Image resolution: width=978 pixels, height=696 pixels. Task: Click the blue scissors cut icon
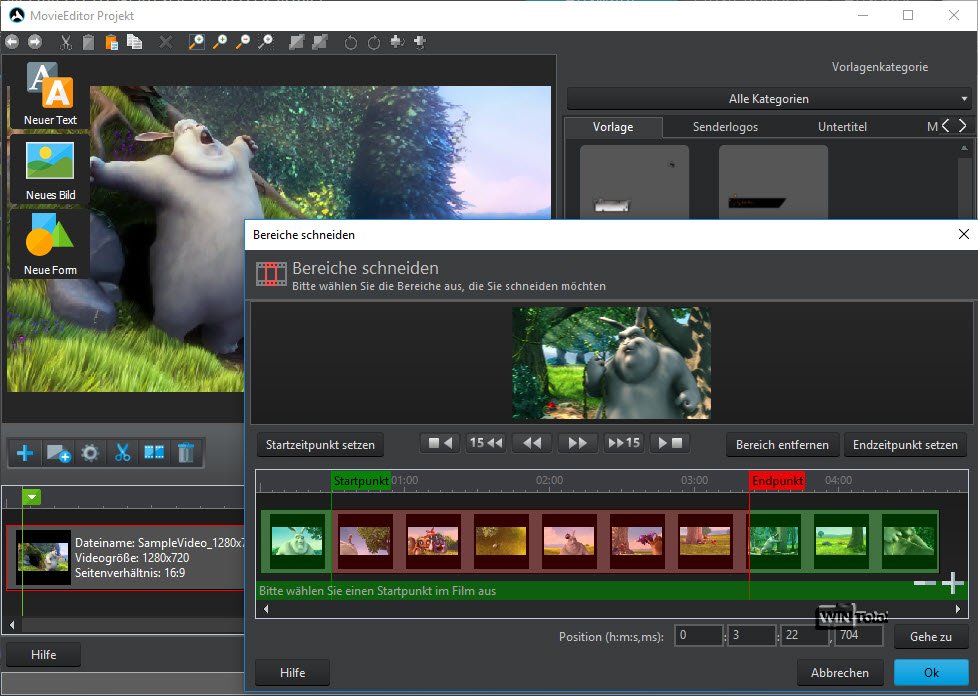click(x=122, y=453)
